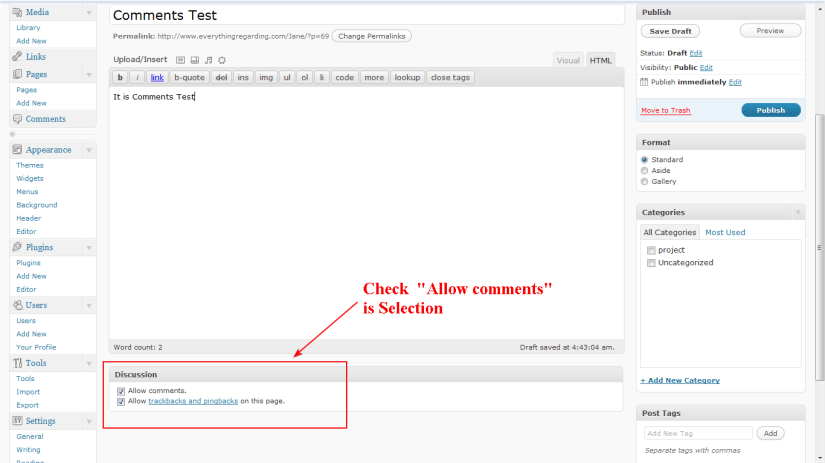Open Themes under Appearance

(x=30, y=165)
